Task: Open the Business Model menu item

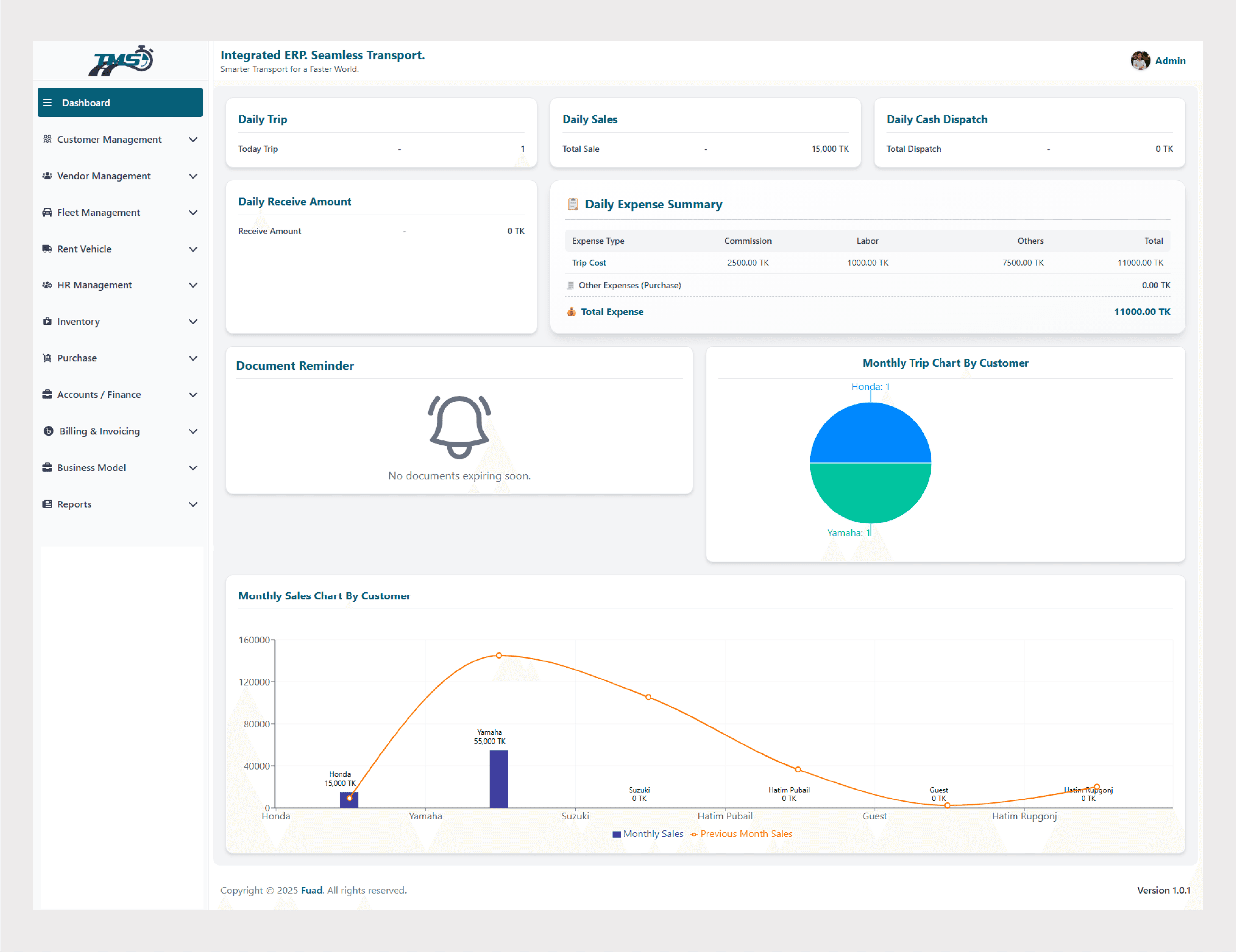Action: [91, 468]
